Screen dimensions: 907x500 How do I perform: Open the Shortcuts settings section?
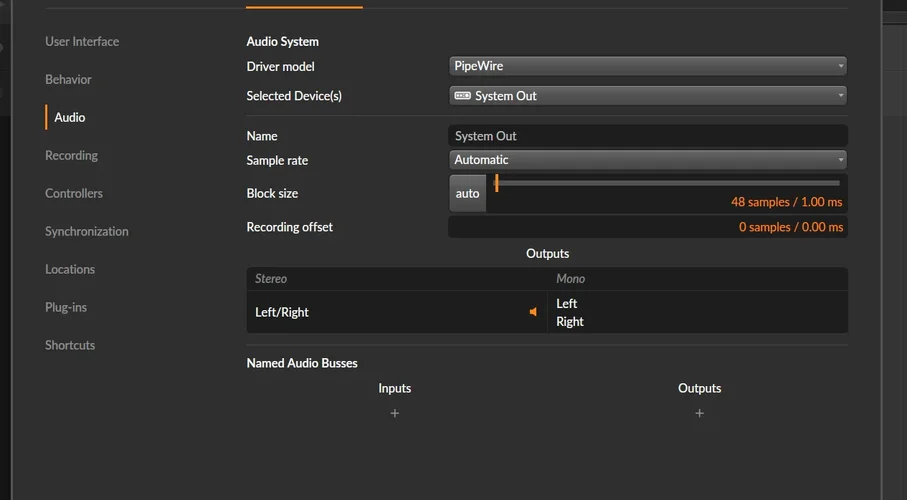point(70,345)
